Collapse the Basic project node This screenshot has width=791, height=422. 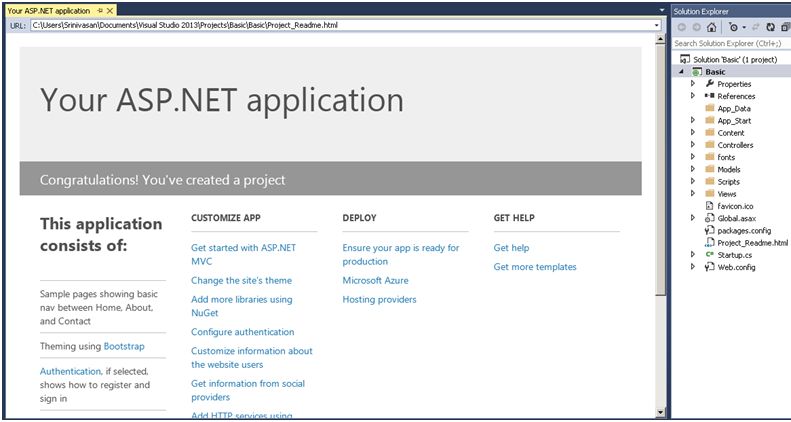[x=682, y=72]
